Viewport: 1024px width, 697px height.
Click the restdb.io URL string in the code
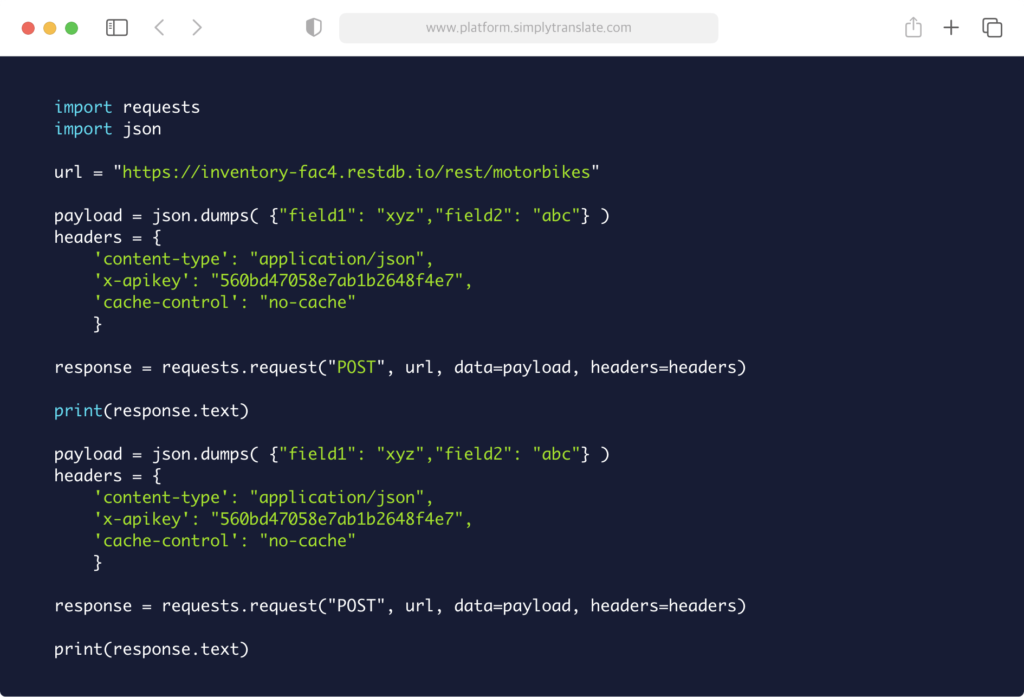click(x=357, y=171)
